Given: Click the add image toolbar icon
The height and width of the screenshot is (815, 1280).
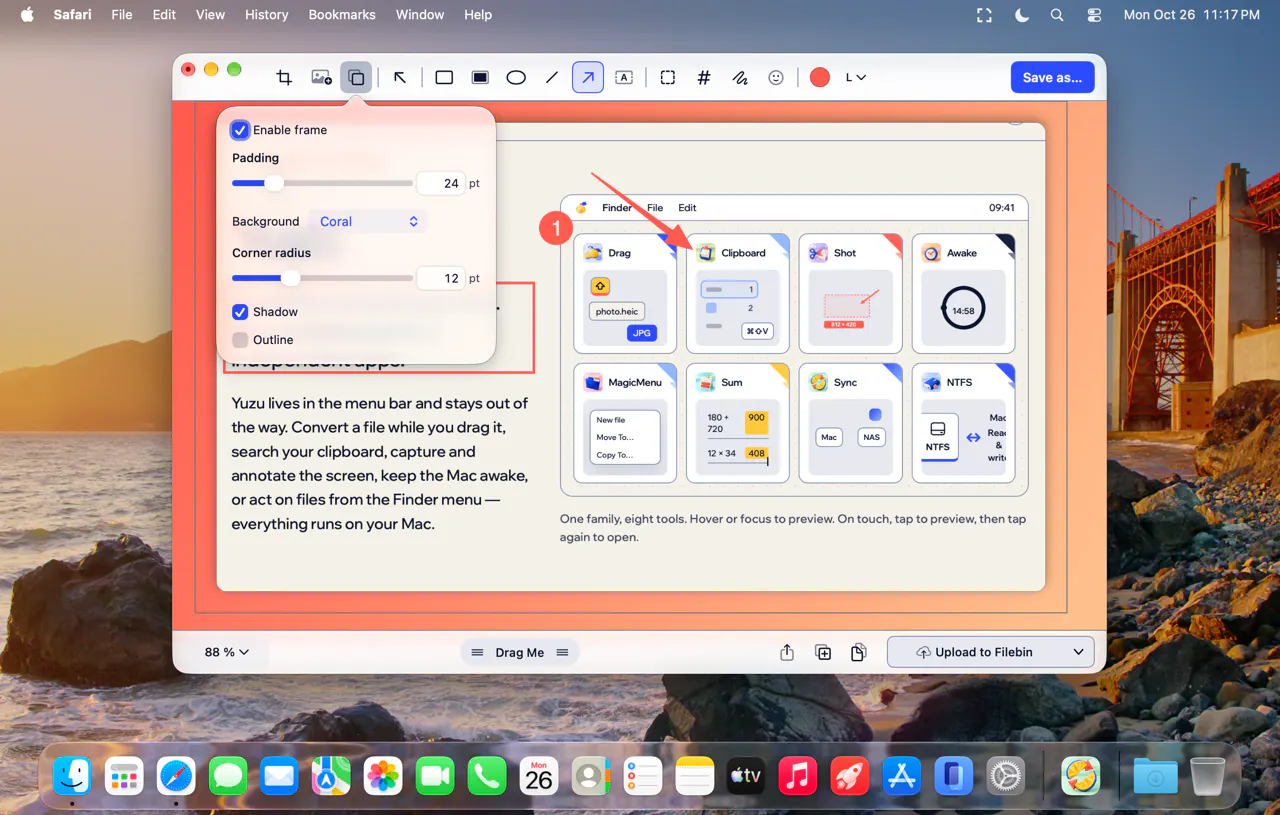Looking at the screenshot, I should coord(321,77).
